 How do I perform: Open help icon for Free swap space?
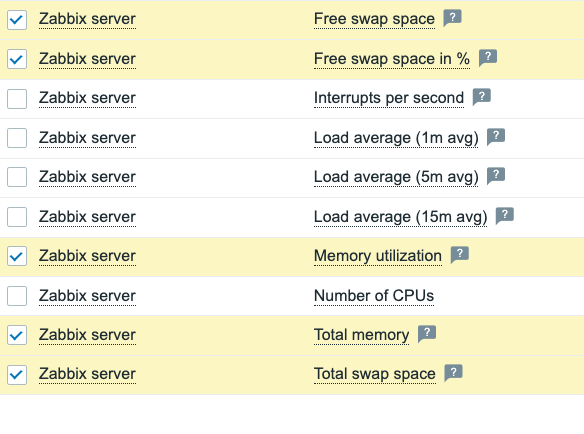point(452,18)
